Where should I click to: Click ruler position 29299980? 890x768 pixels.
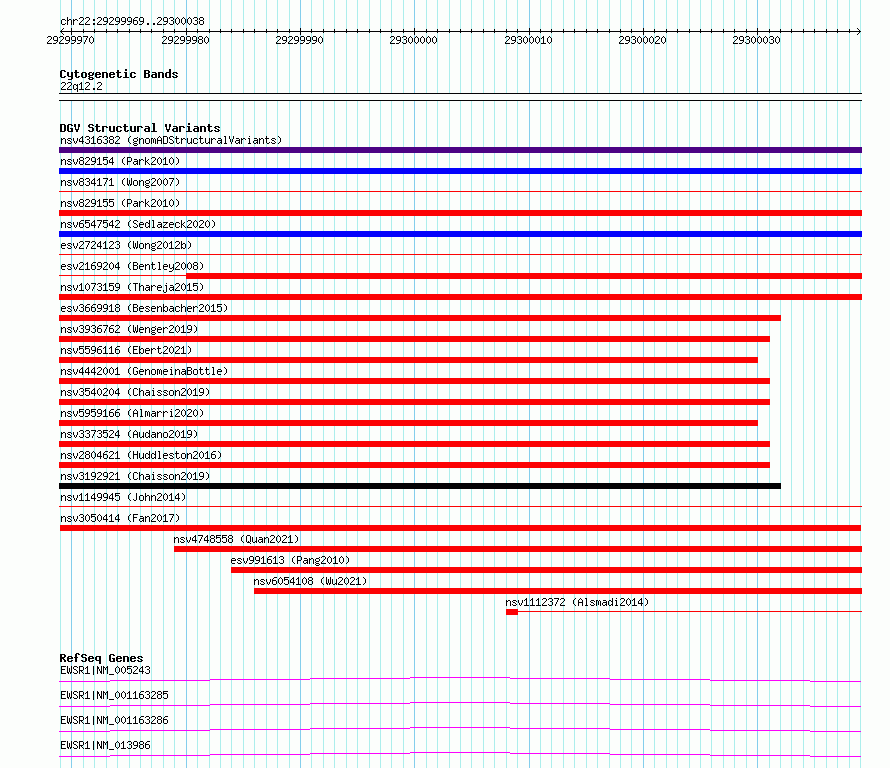(186, 40)
